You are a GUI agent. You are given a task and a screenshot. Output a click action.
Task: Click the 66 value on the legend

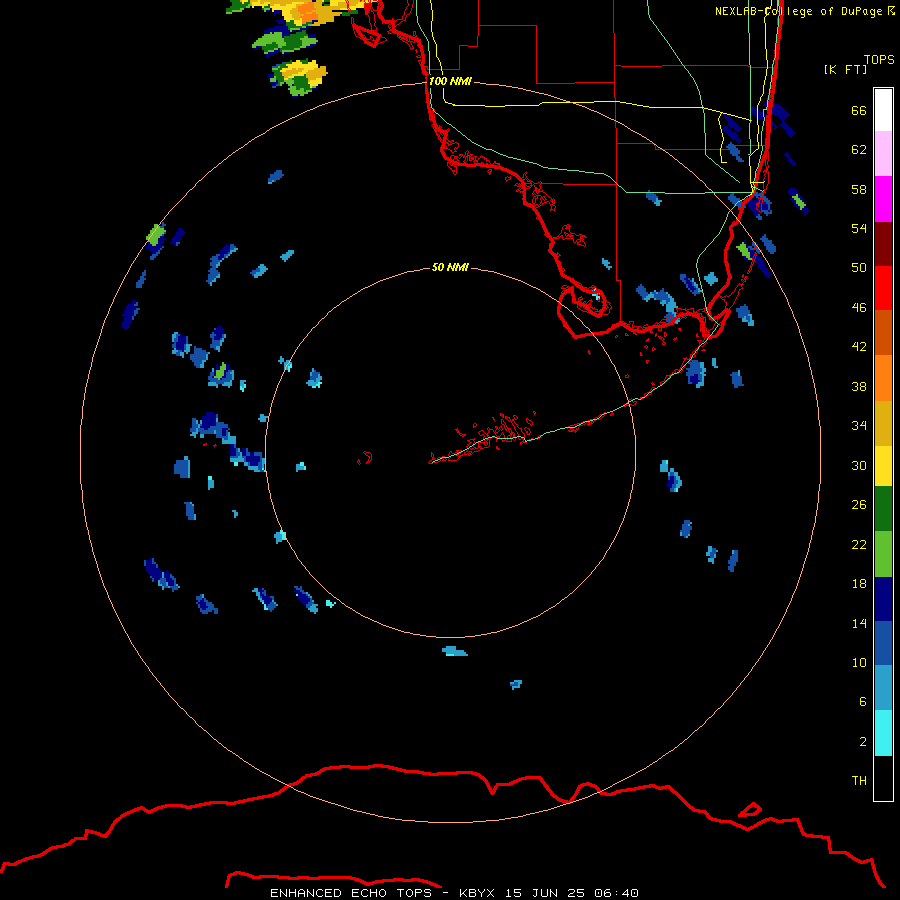pyautogui.click(x=859, y=110)
